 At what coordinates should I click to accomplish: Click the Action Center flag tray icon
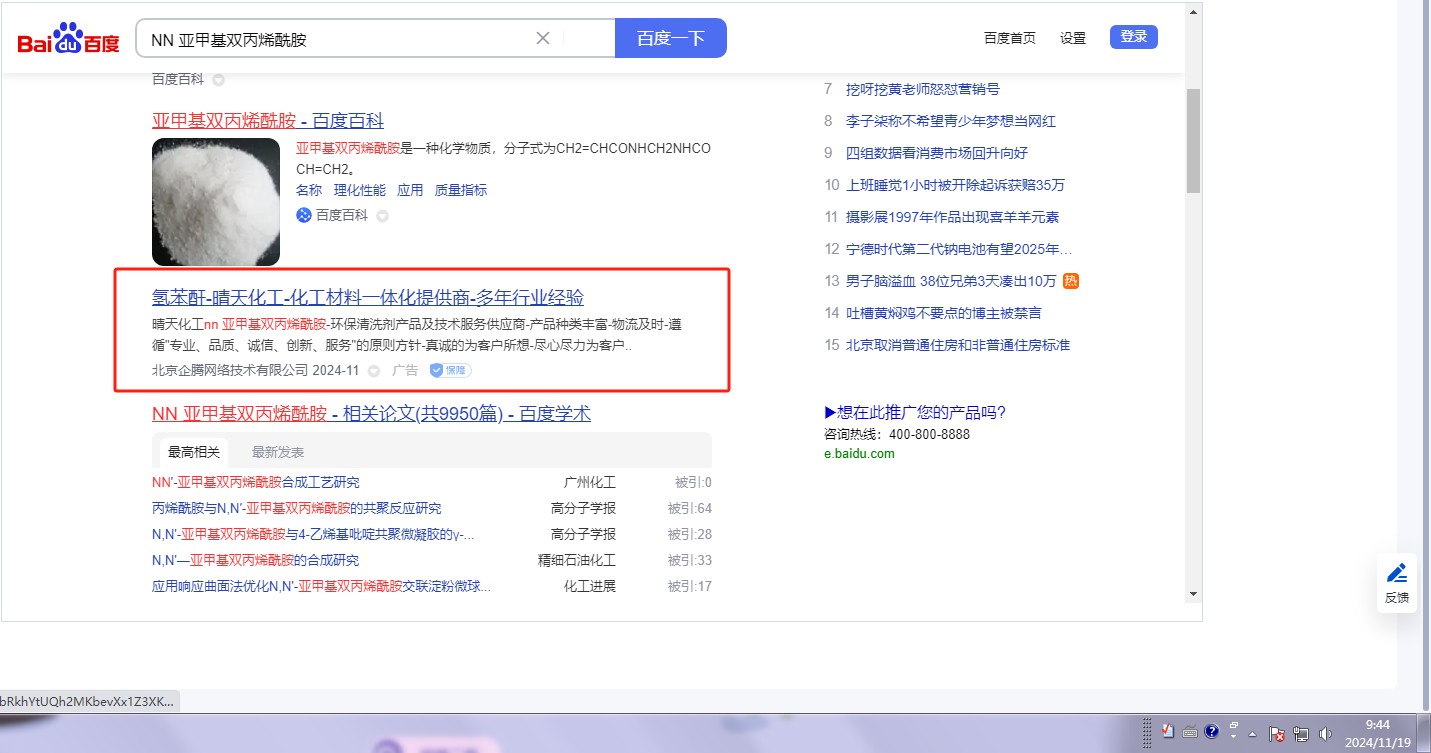1277,733
